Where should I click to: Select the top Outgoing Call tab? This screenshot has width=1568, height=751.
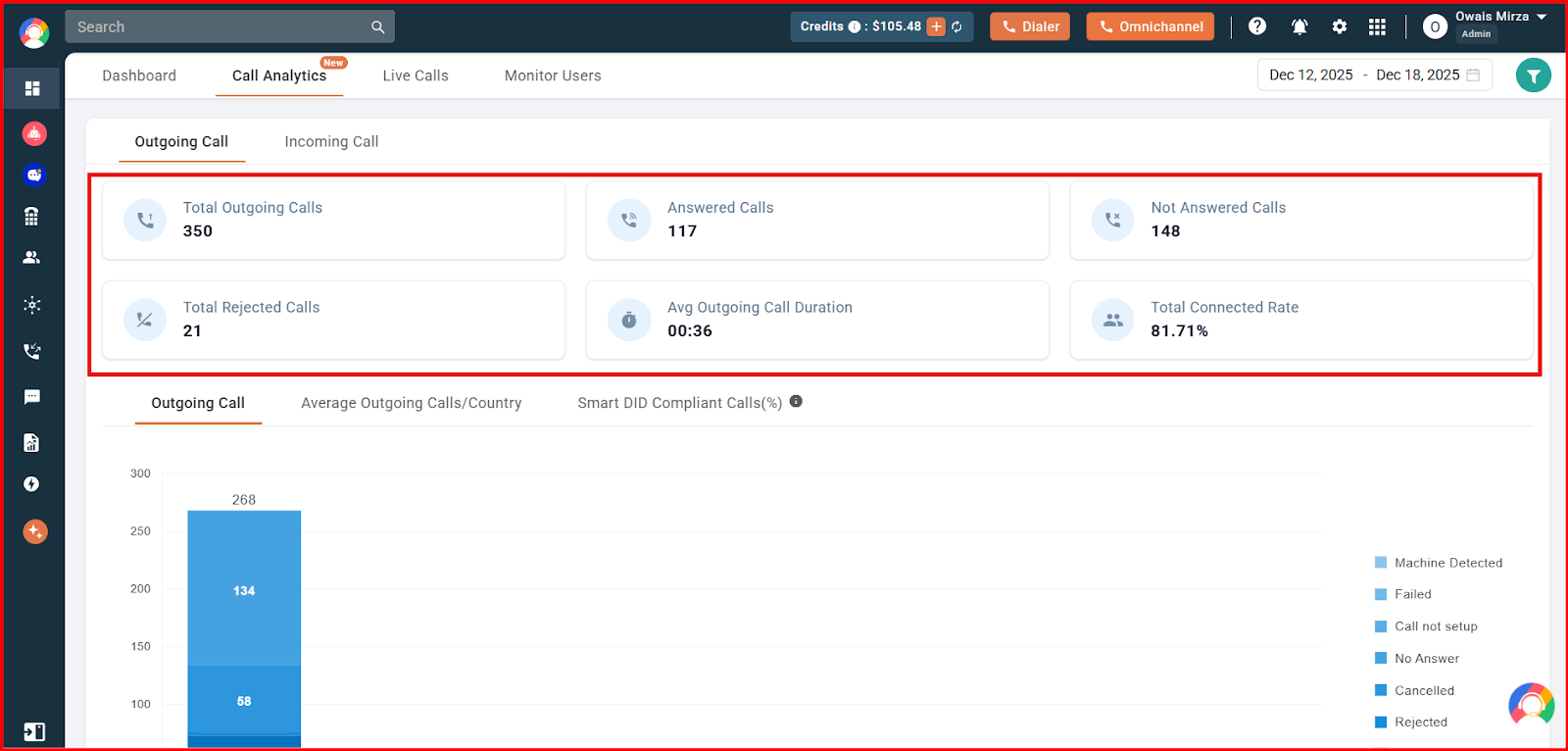[x=181, y=141]
